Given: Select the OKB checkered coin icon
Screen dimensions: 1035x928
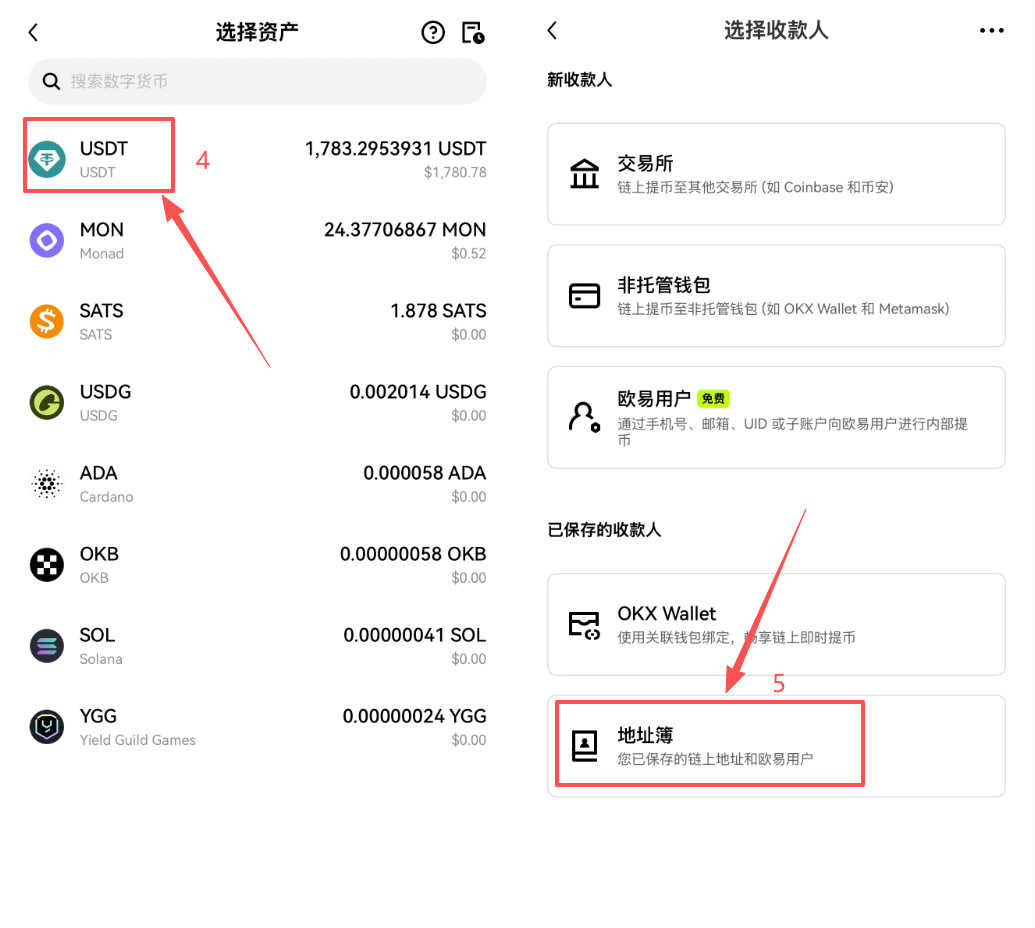Looking at the screenshot, I should (47, 565).
